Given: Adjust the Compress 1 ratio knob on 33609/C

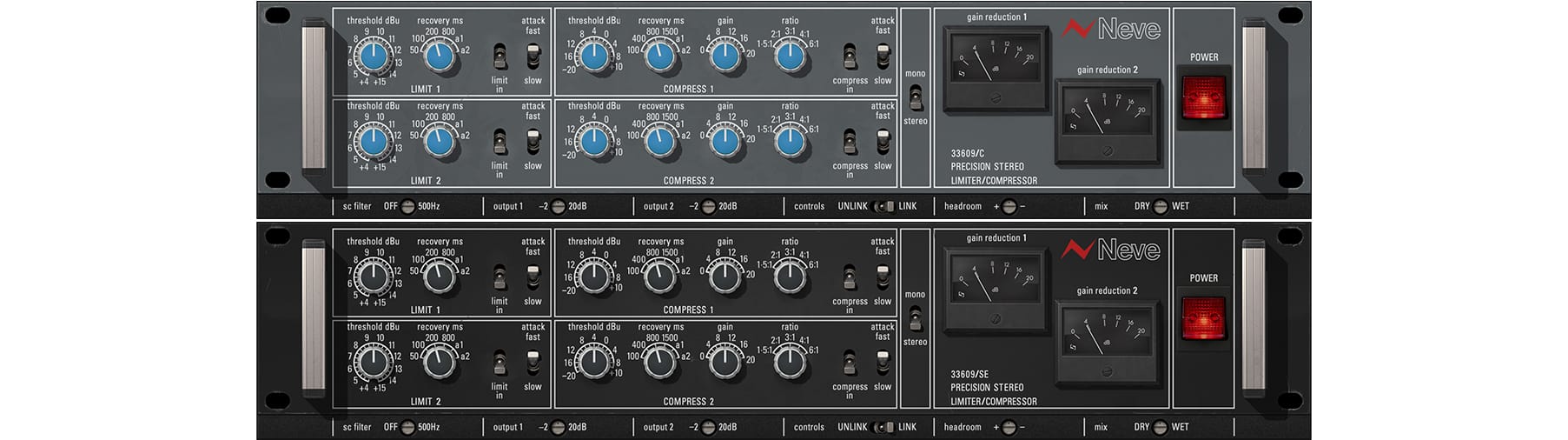Looking at the screenshot, I should coord(790,57).
